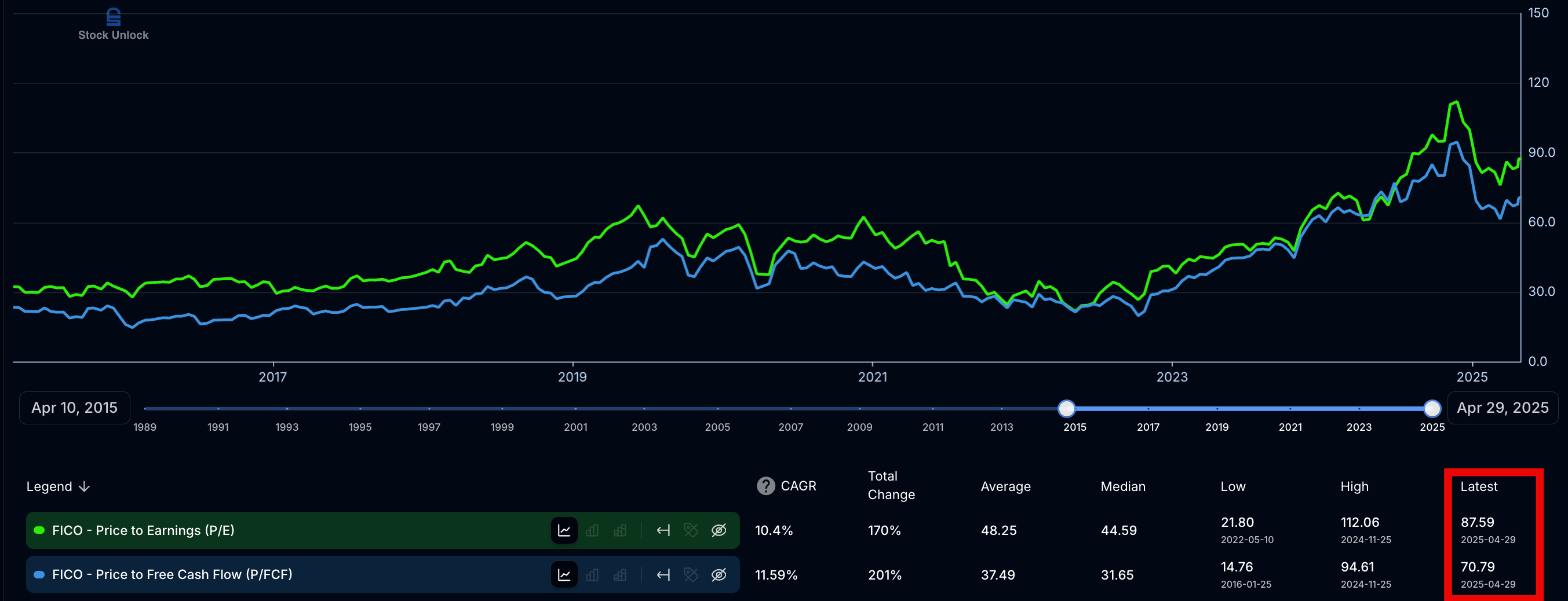Click the Stock Unlock logo
This screenshot has height=601, width=1568.
pyautogui.click(x=113, y=24)
